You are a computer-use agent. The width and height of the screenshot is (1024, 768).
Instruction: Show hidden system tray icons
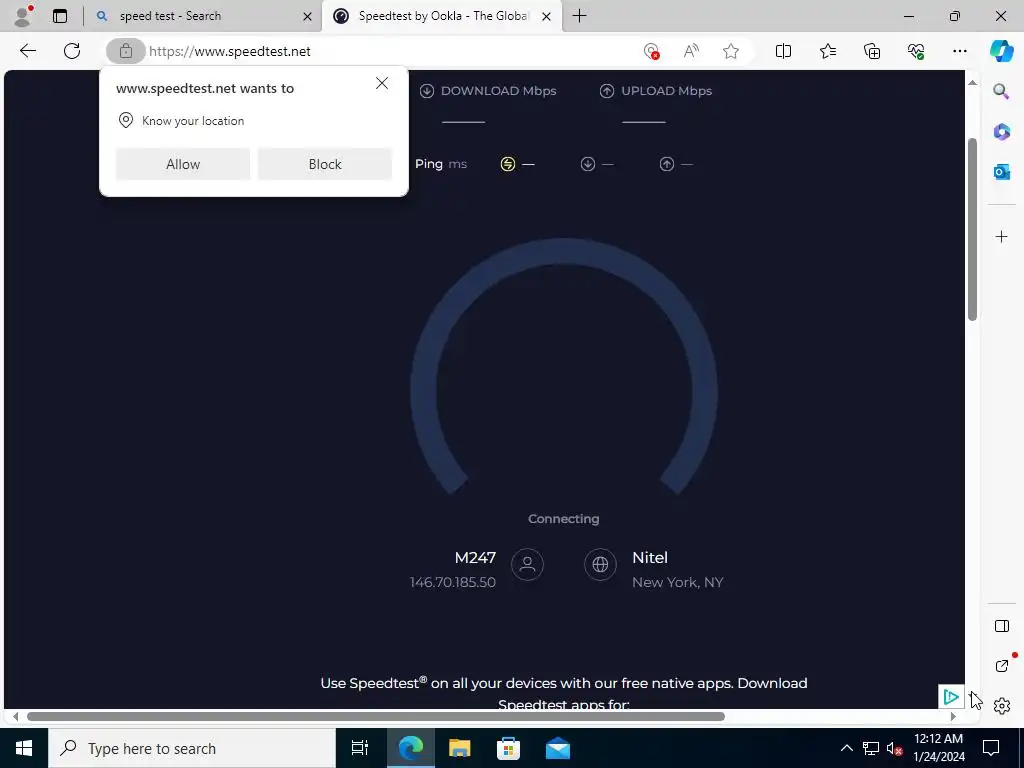pyautogui.click(x=846, y=748)
